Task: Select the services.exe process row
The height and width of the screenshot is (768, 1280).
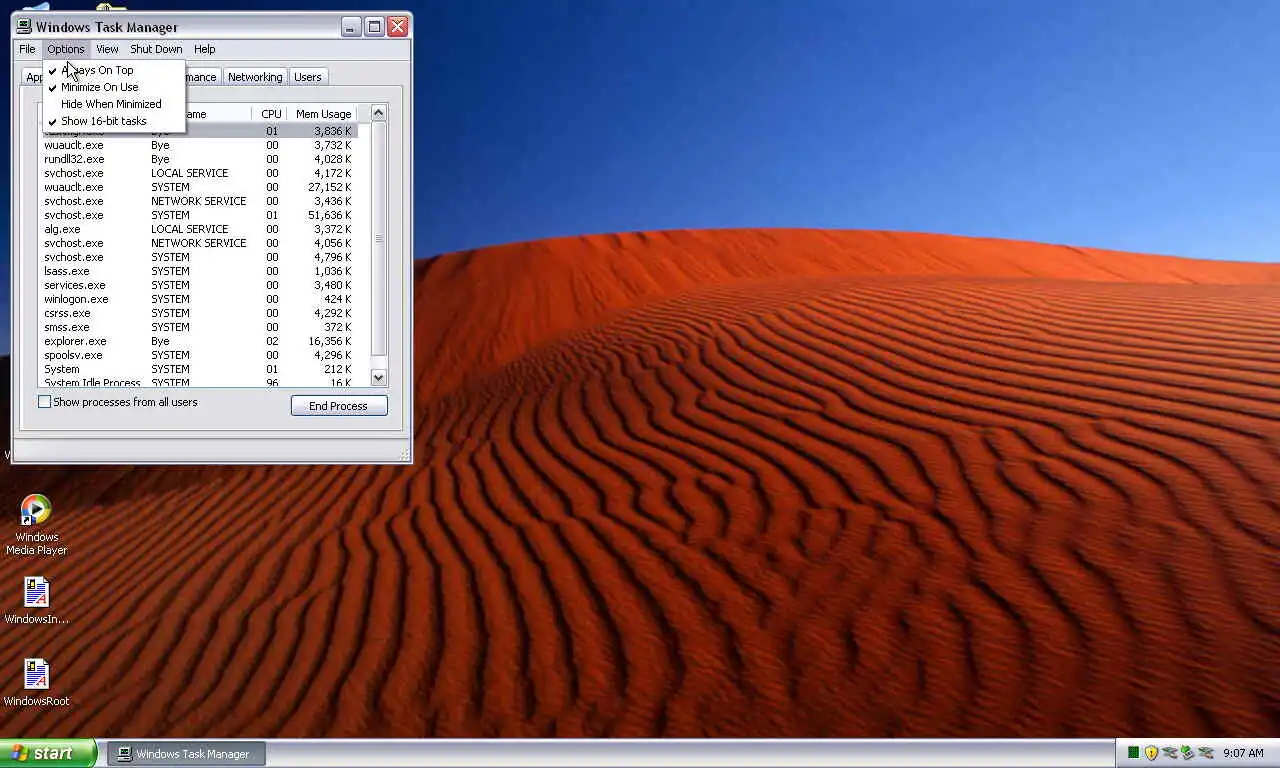Action: tap(198, 285)
